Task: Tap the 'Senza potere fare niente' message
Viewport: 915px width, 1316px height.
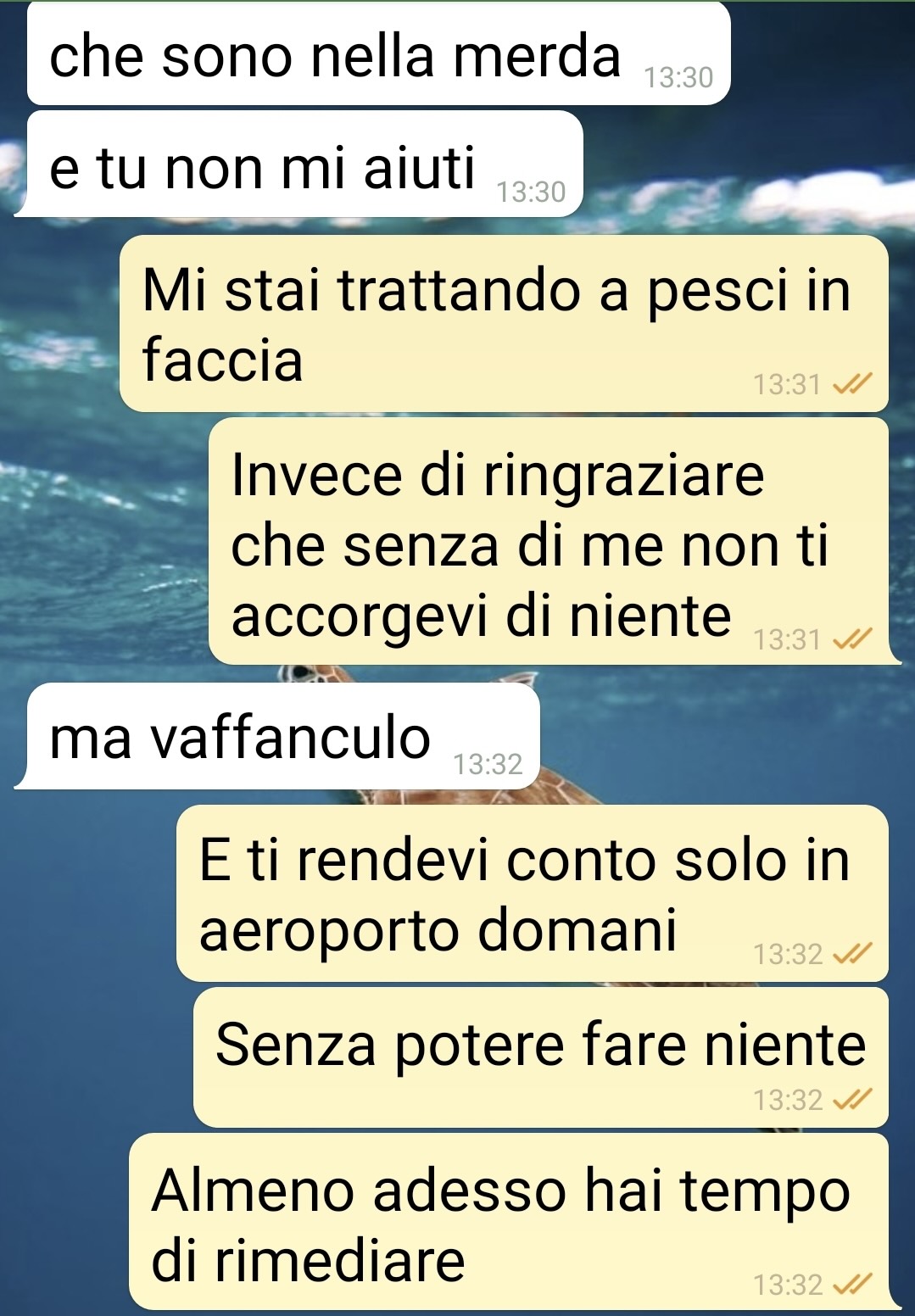Action: 540,1057
